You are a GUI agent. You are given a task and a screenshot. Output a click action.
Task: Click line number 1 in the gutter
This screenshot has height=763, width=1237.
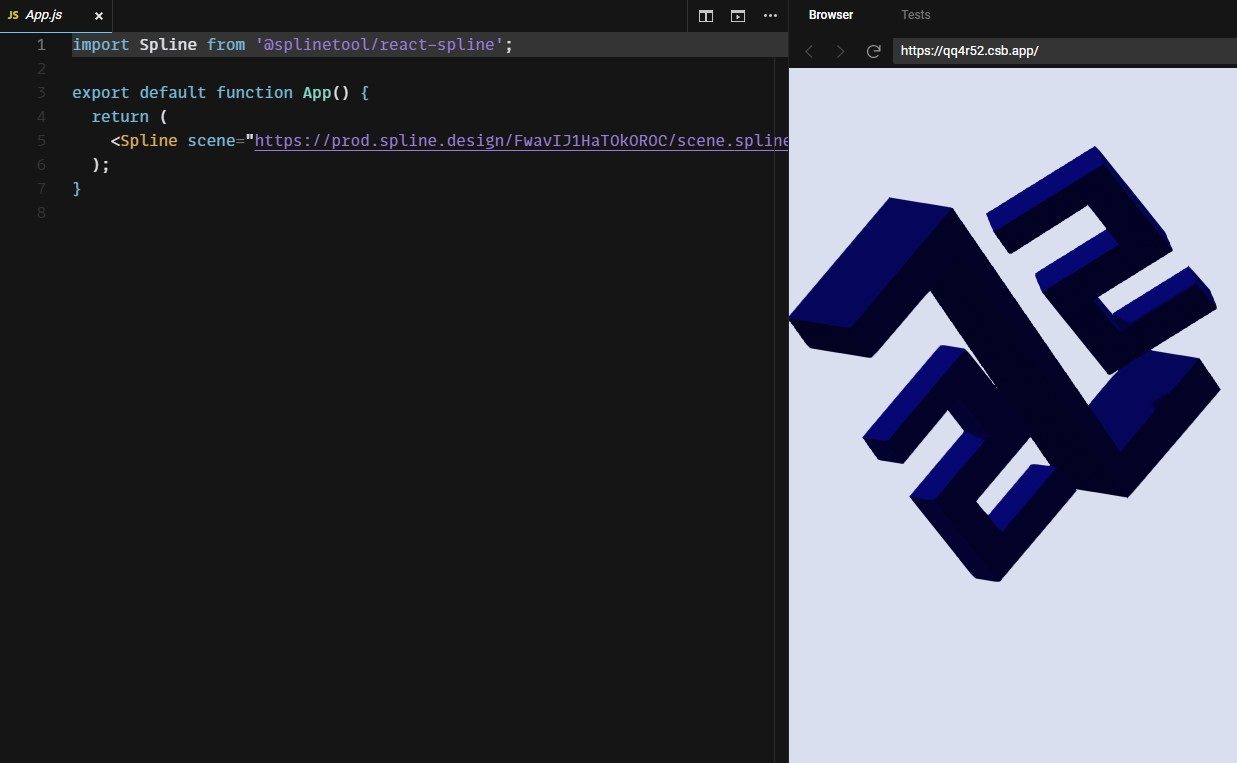pos(41,45)
